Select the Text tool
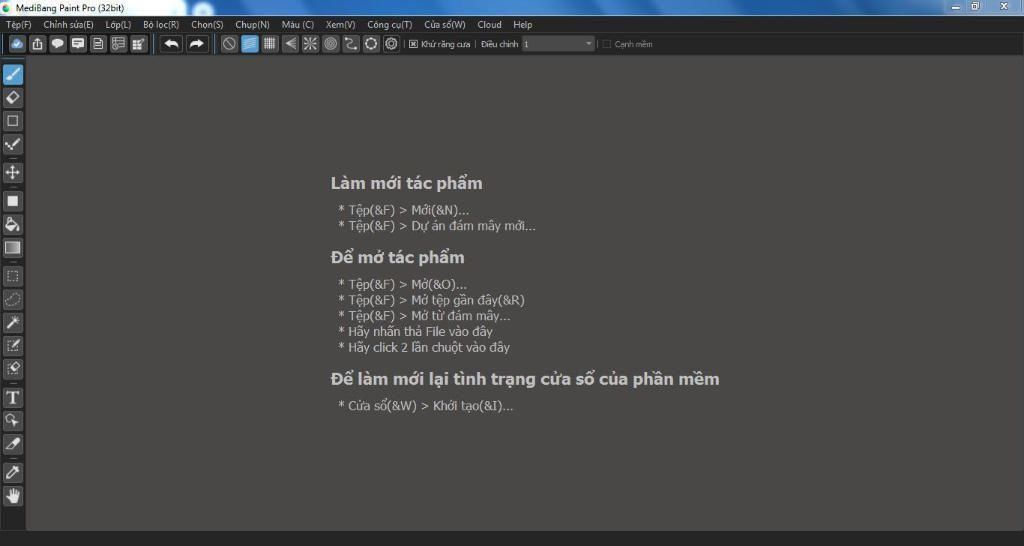 click(12, 398)
